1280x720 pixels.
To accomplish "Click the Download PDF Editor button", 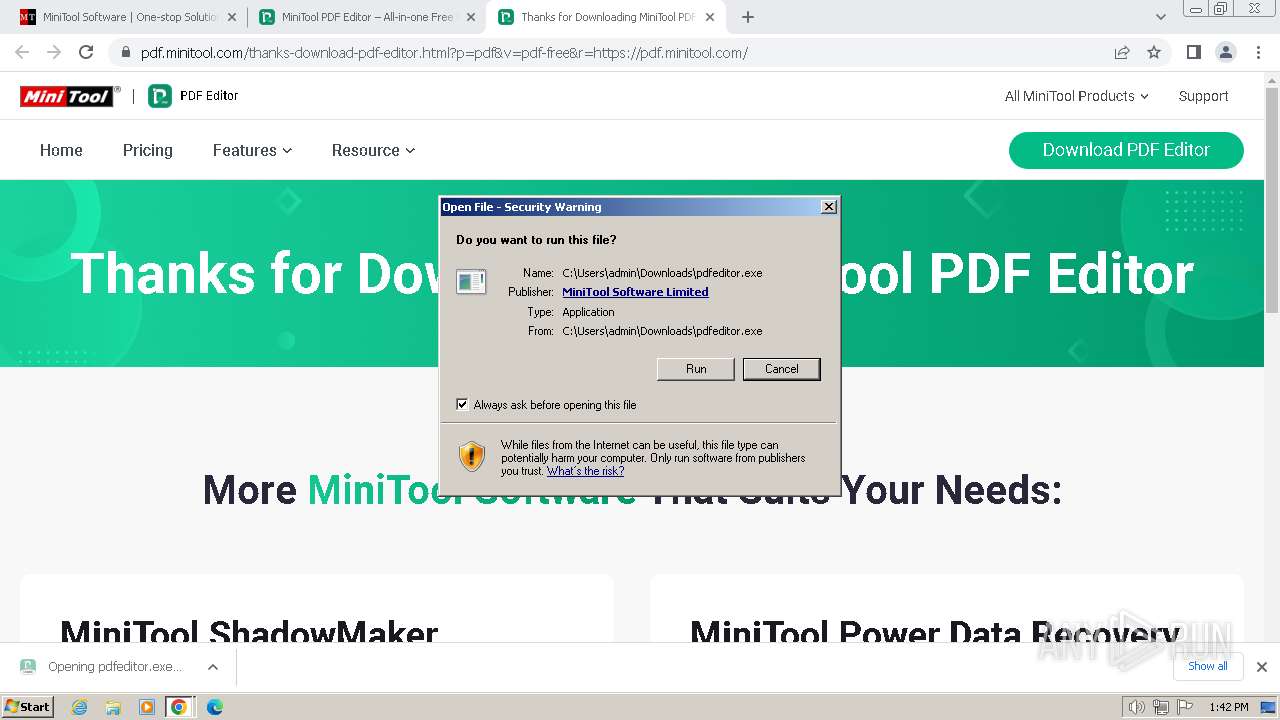I will (1126, 150).
